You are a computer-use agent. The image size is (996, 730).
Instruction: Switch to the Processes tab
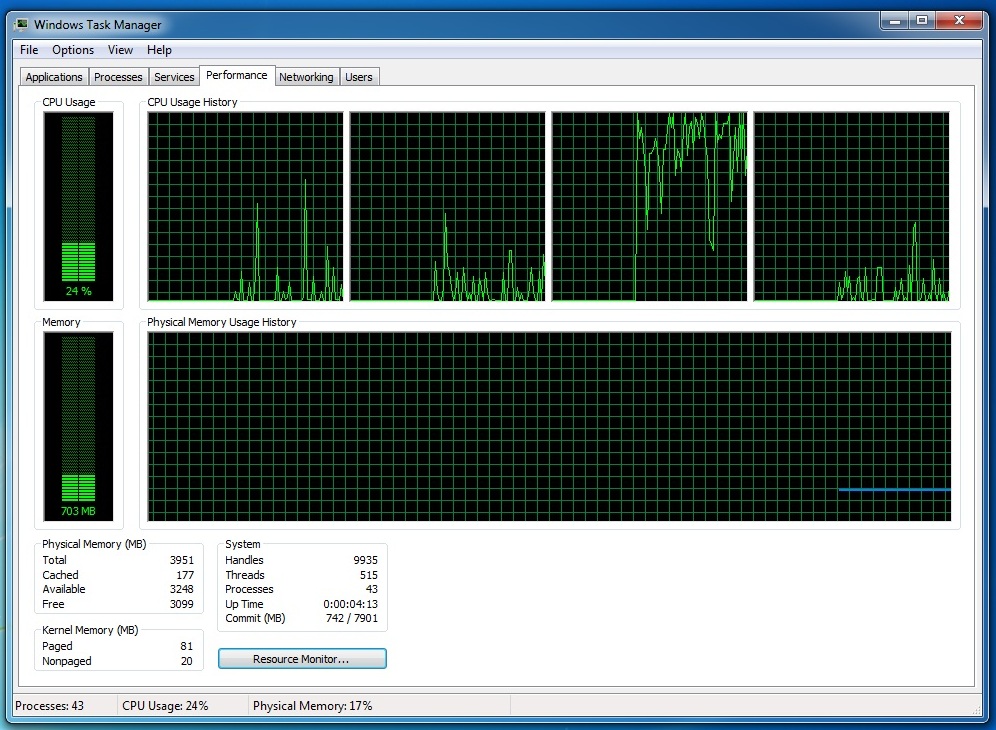tap(118, 77)
